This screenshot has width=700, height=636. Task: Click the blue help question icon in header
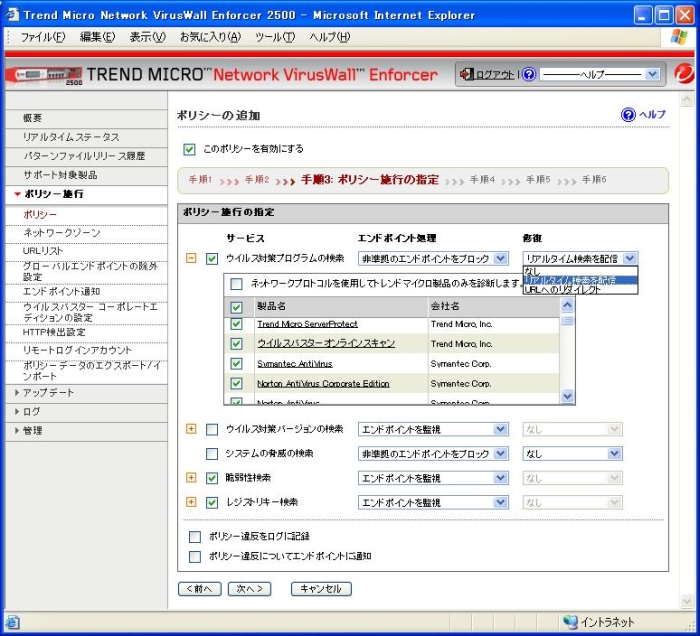[x=529, y=74]
